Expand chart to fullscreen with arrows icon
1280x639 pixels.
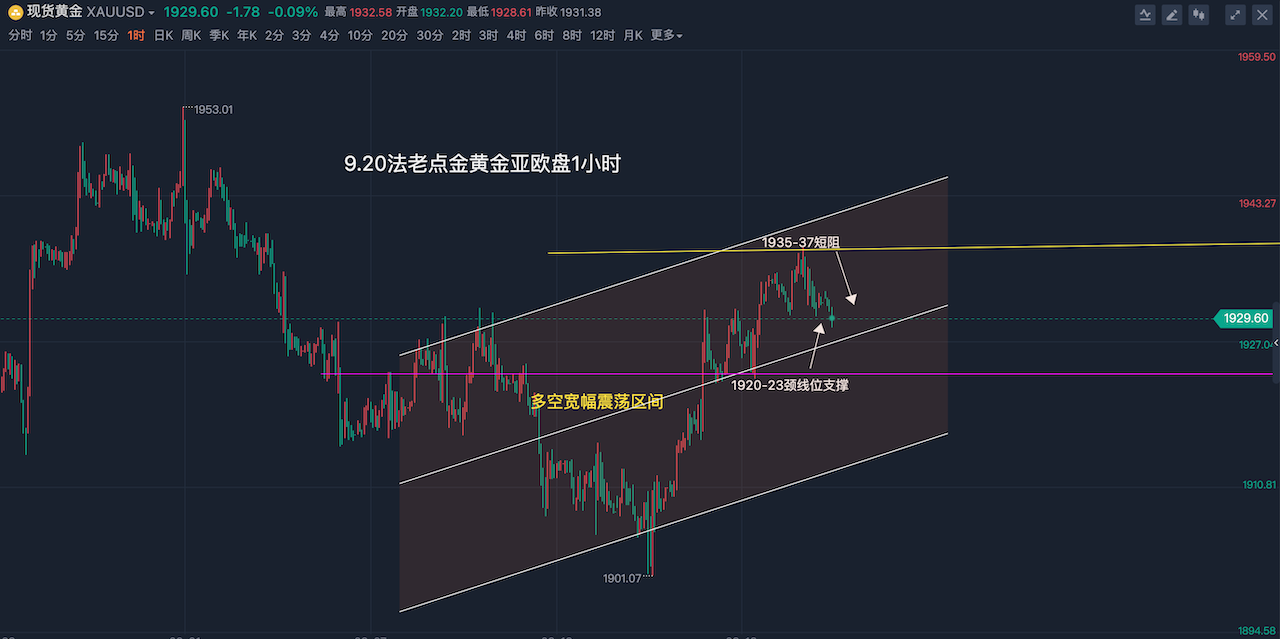point(1236,14)
